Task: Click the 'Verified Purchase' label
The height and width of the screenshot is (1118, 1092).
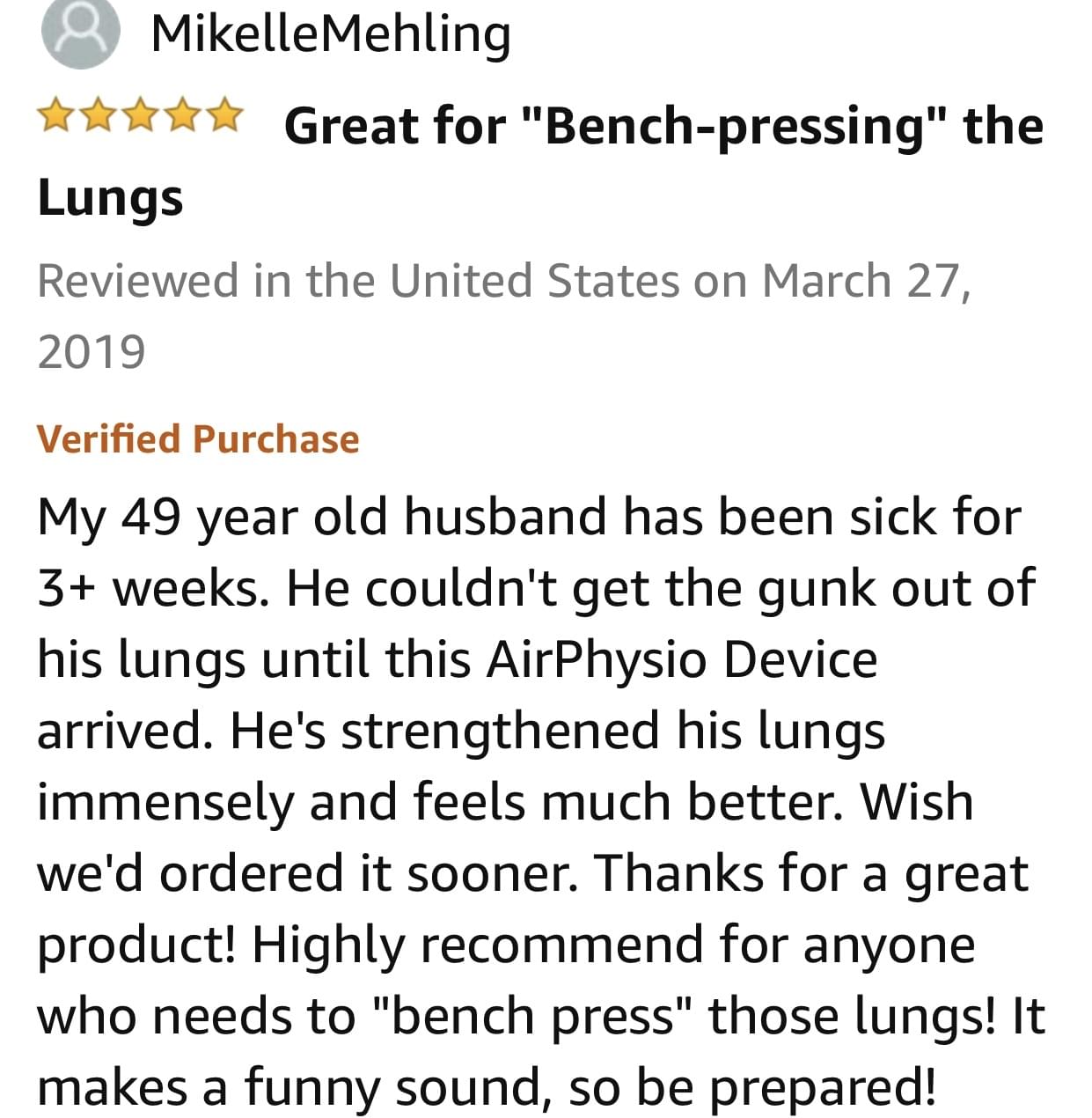Action: click(198, 438)
